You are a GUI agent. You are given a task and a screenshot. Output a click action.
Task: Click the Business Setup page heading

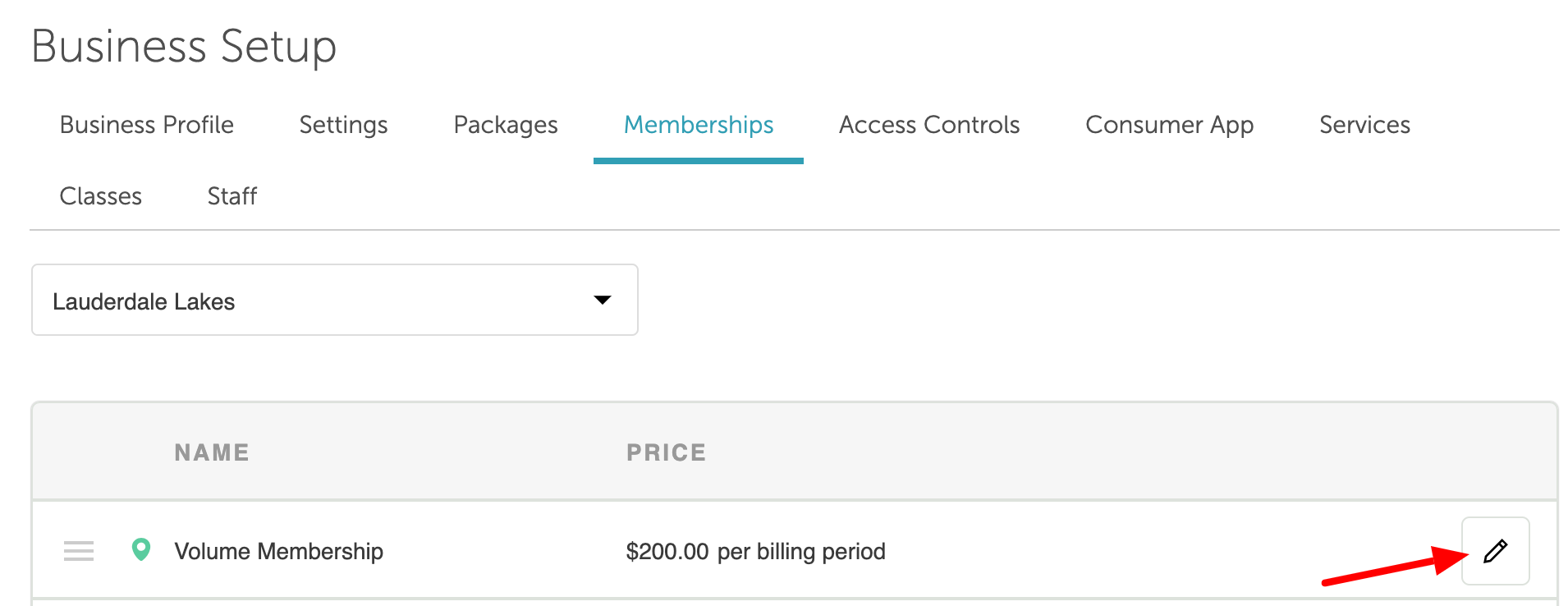pyautogui.click(x=184, y=46)
